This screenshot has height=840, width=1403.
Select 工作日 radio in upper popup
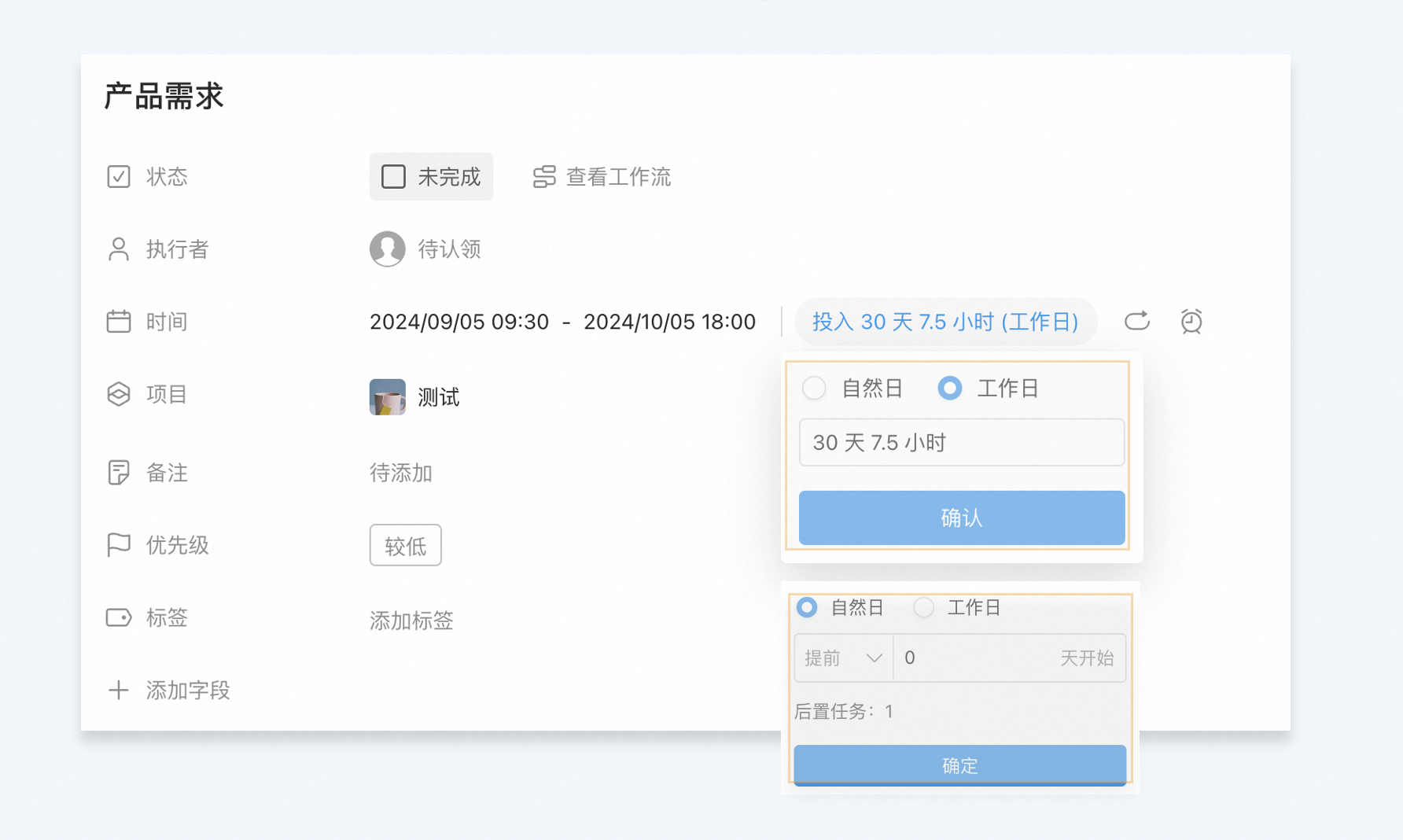pos(950,388)
